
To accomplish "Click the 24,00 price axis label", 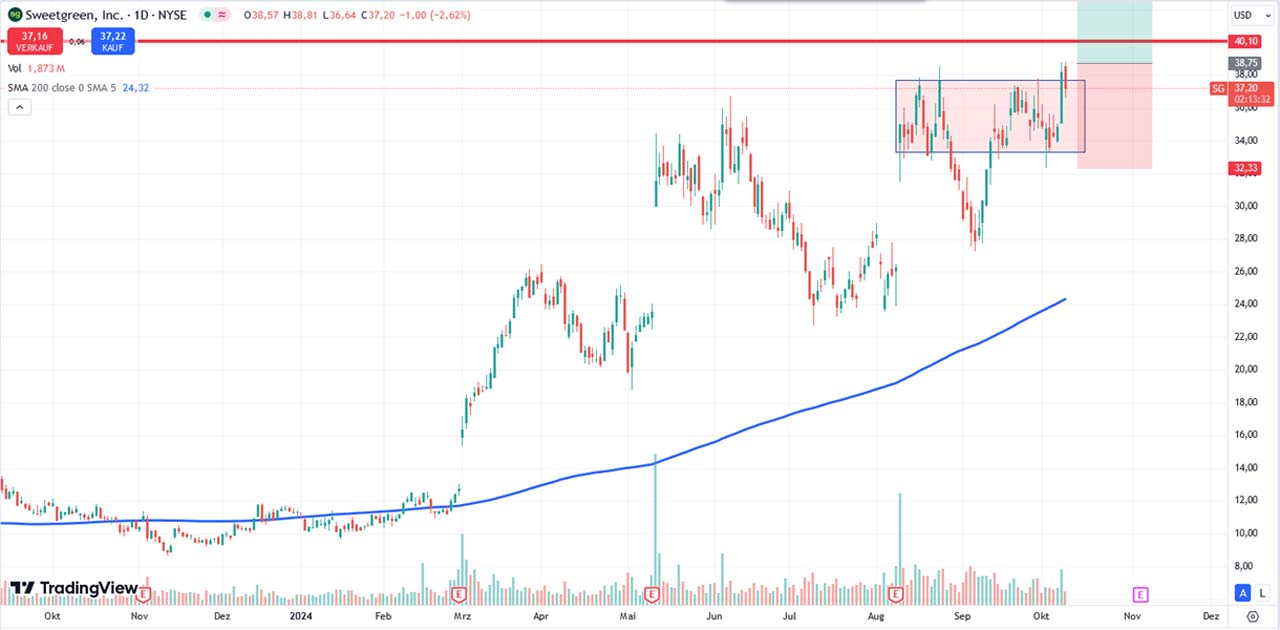I will click(1246, 304).
